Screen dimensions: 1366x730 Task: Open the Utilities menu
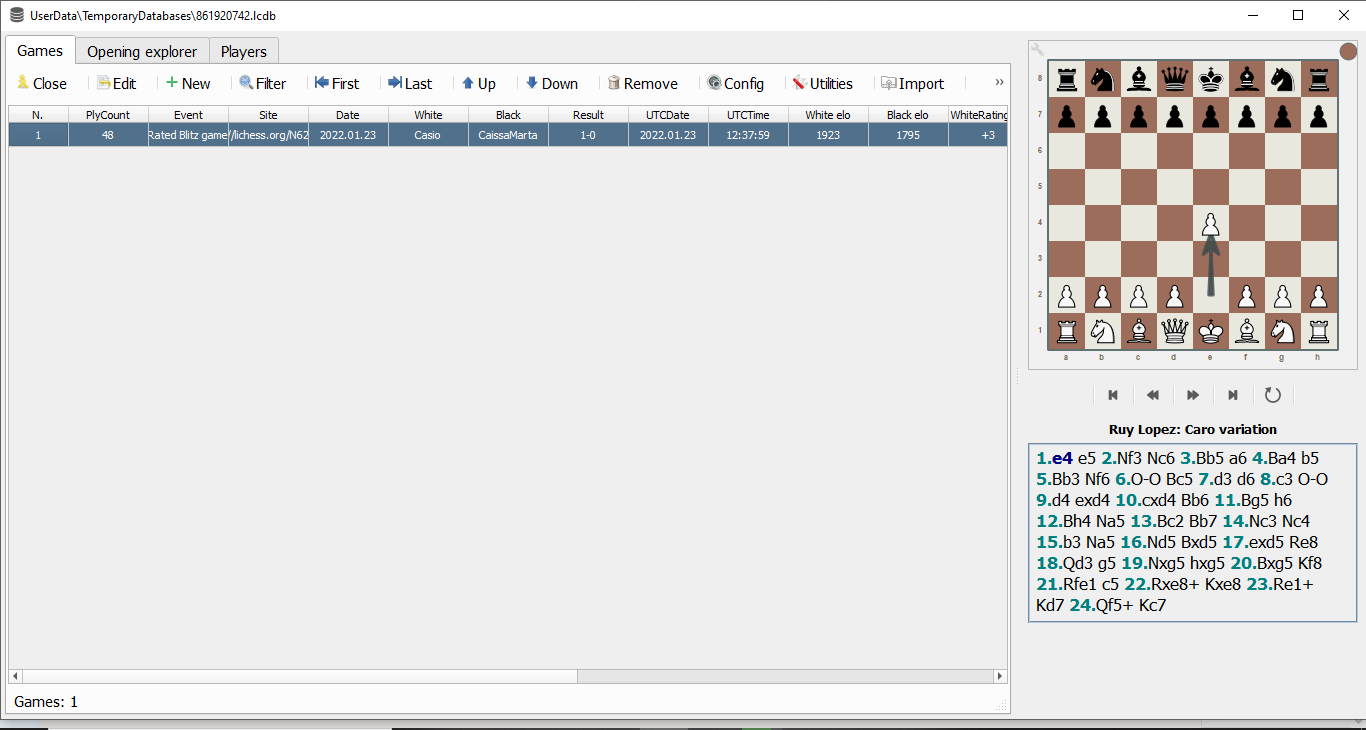click(x=822, y=83)
